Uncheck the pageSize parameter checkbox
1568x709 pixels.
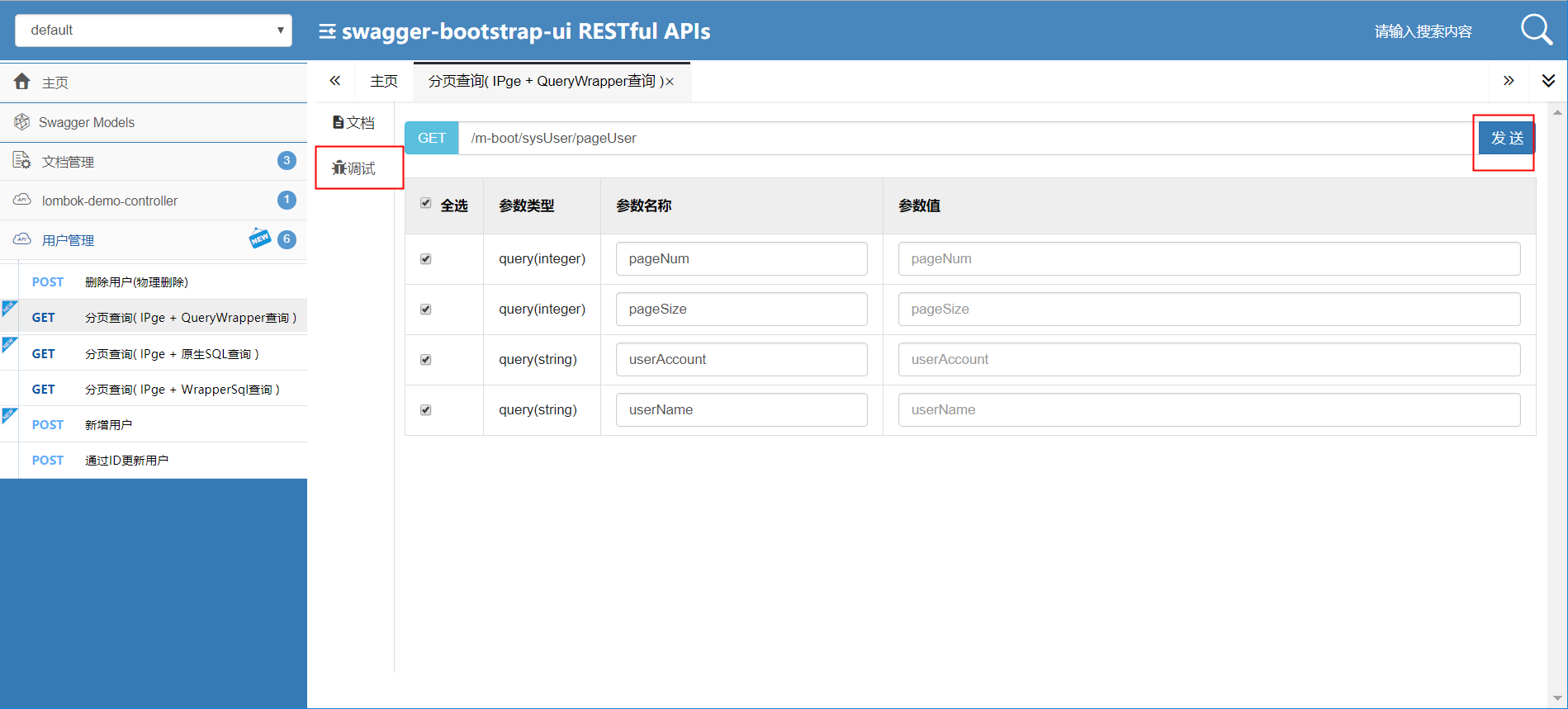426,310
